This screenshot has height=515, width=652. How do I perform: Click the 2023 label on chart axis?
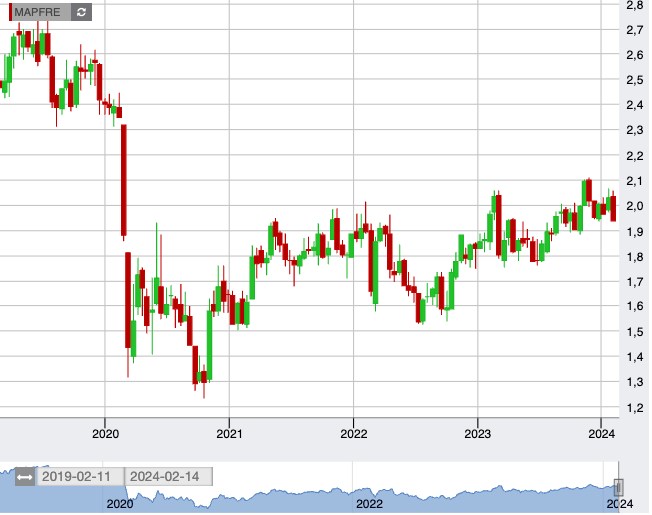point(478,435)
